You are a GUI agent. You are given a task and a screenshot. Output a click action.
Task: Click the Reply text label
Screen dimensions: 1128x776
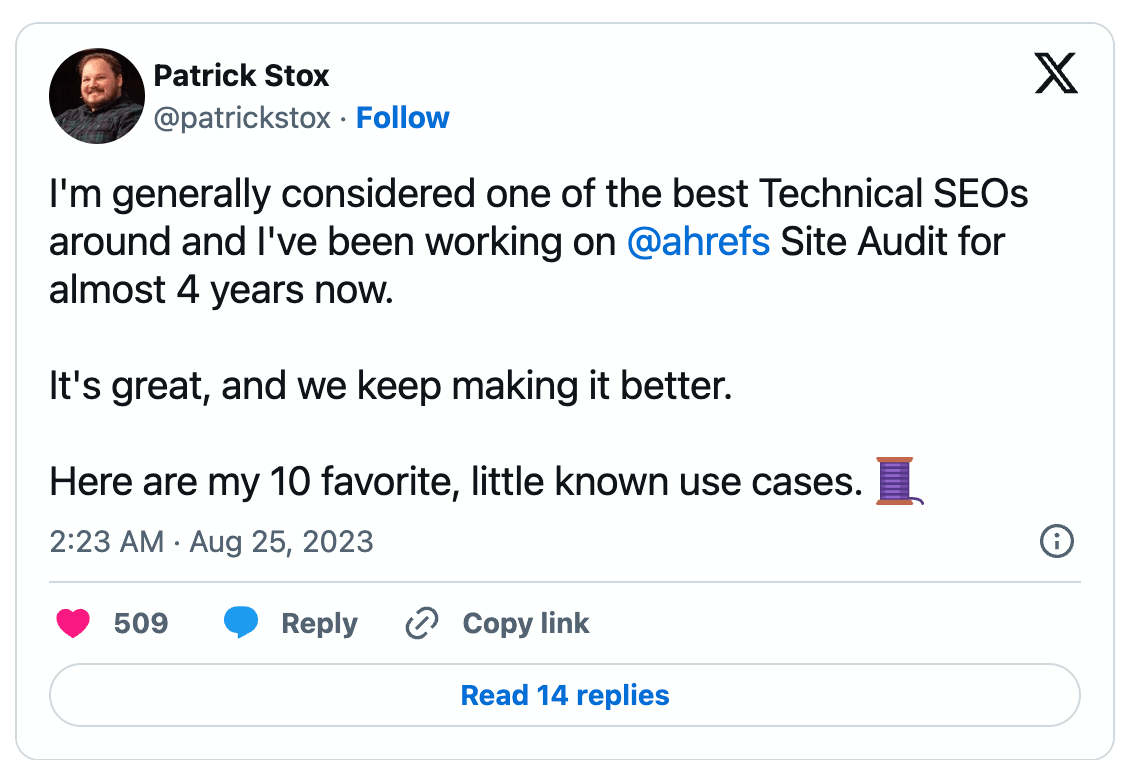pyautogui.click(x=319, y=624)
